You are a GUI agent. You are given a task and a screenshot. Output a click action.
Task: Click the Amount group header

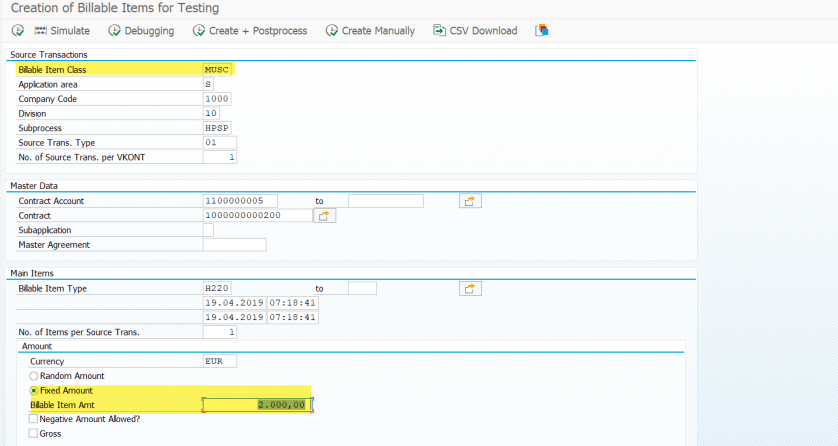coord(37,346)
